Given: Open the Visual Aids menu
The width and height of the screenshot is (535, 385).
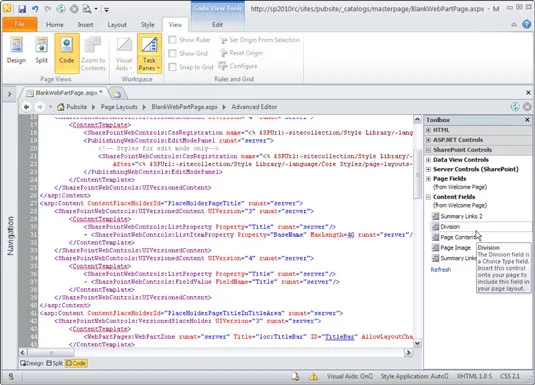Looking at the screenshot, I should pos(124,54).
